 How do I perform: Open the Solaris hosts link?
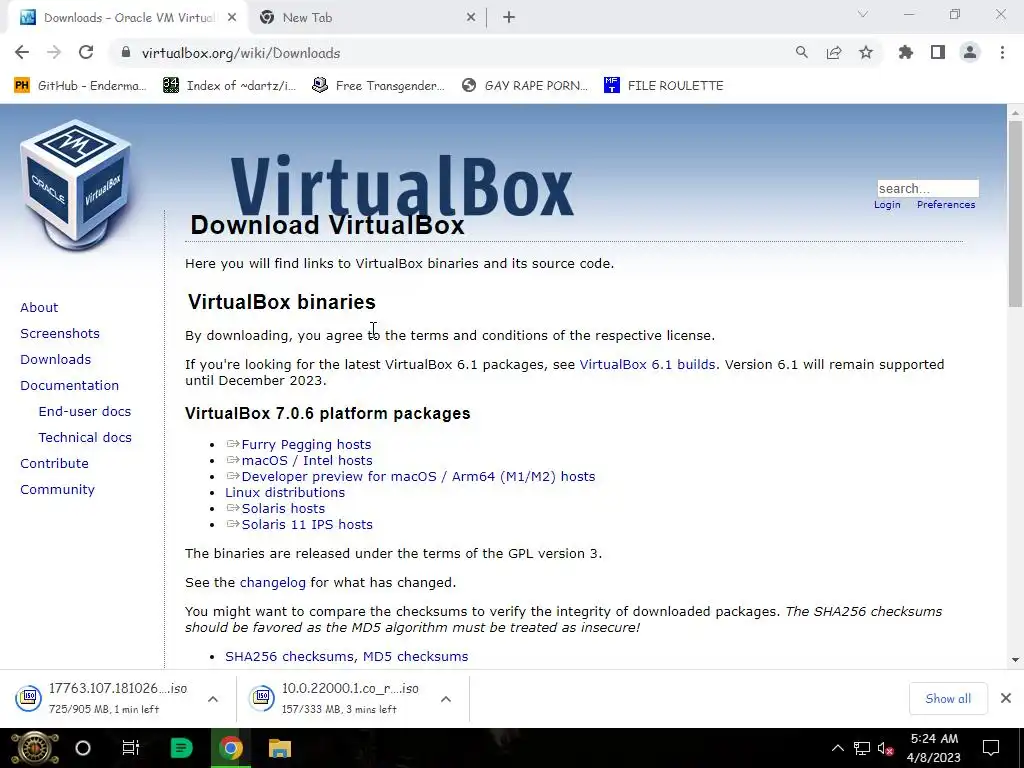pos(283,509)
